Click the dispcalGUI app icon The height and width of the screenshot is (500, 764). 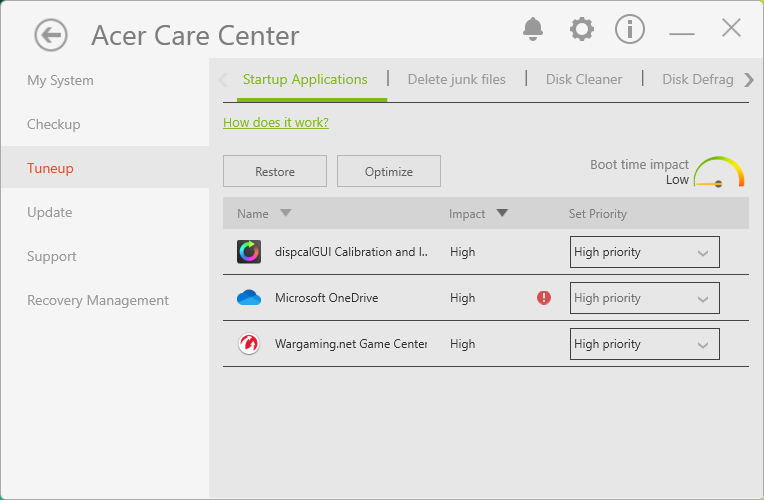coord(249,252)
